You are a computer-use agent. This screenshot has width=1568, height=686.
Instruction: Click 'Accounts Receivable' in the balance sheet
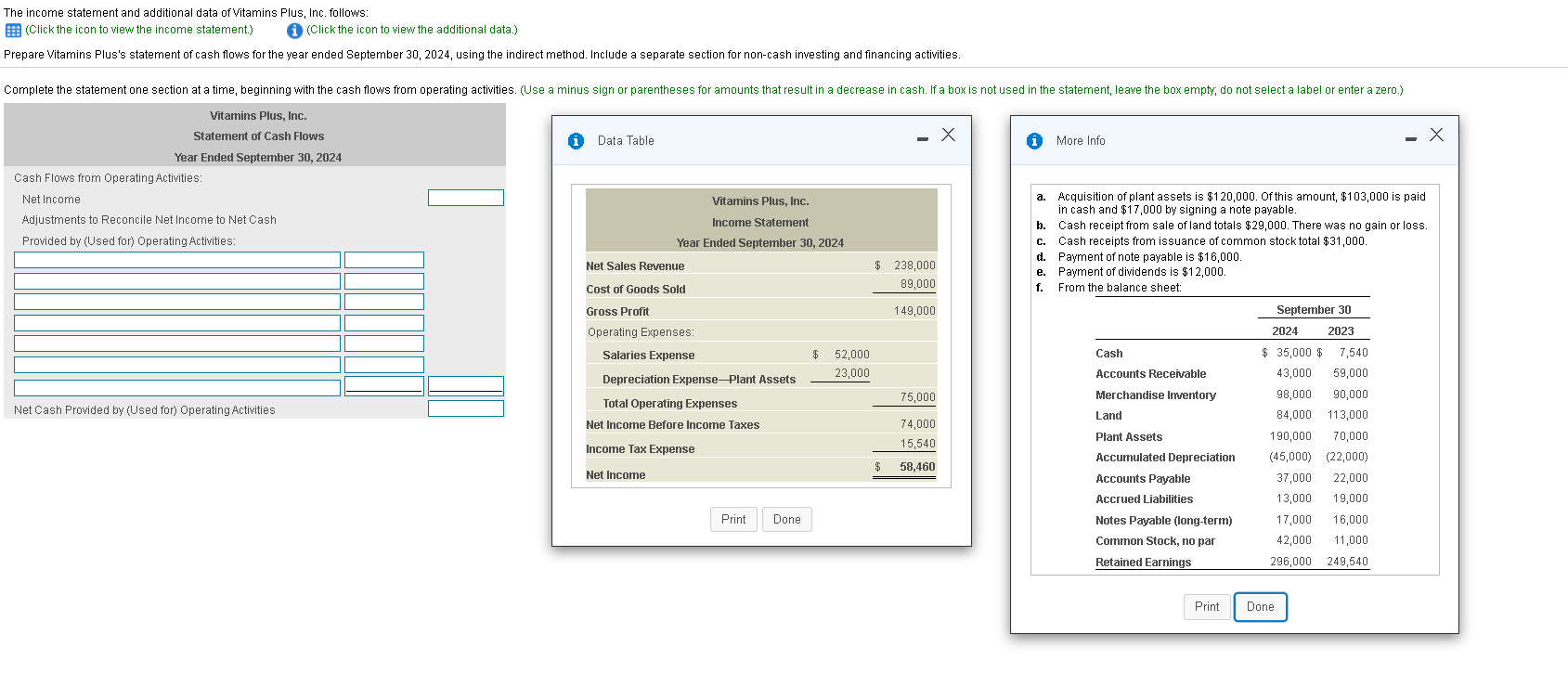click(x=1150, y=374)
